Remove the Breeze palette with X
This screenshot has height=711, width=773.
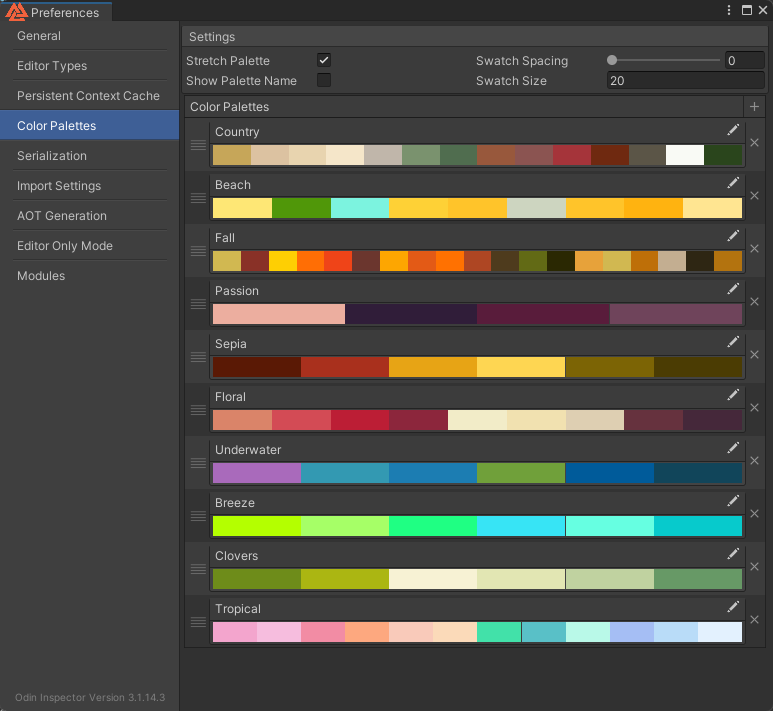click(754, 514)
